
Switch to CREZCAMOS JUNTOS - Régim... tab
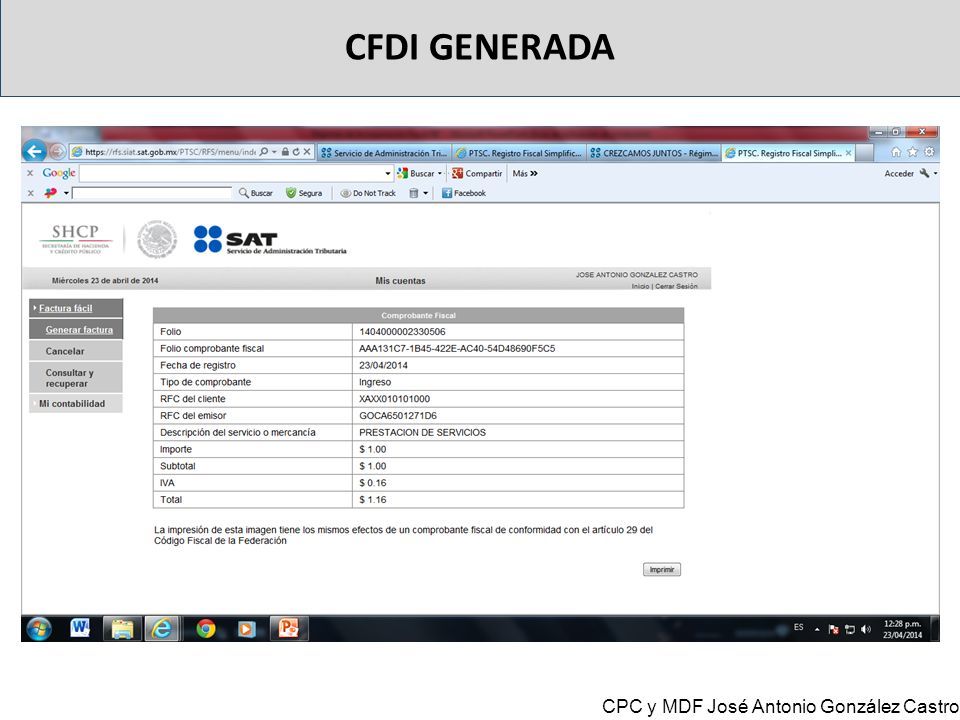tap(654, 153)
